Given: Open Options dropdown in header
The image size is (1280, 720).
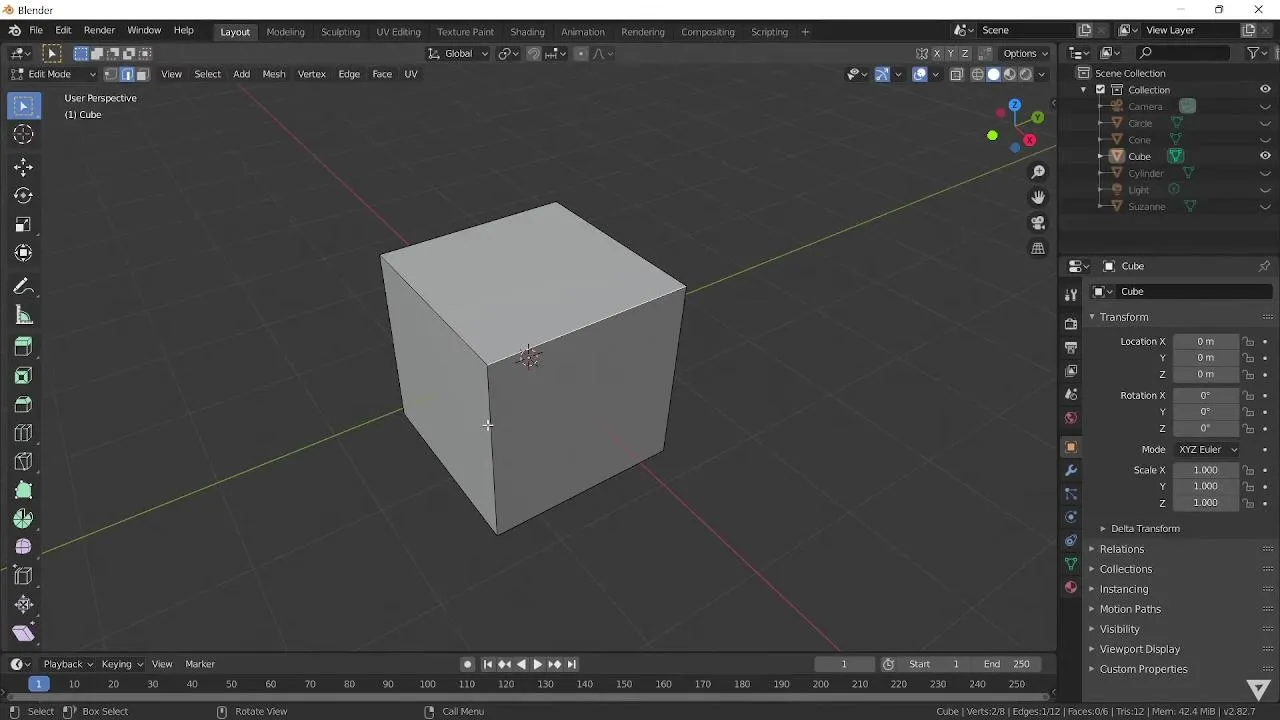Looking at the screenshot, I should (1025, 54).
